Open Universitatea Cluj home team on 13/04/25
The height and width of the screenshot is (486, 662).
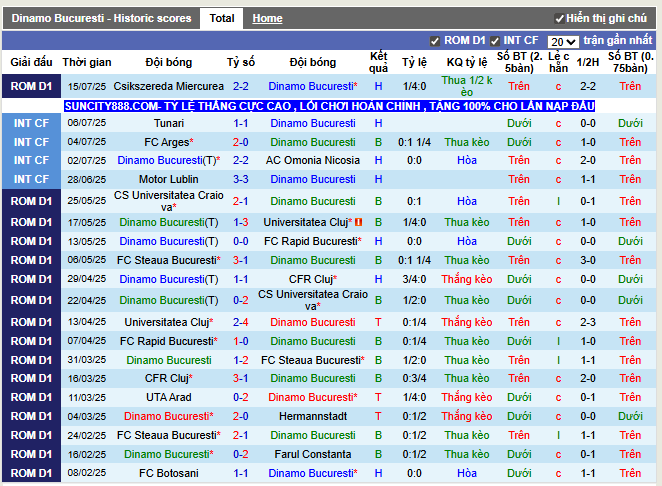(168, 323)
